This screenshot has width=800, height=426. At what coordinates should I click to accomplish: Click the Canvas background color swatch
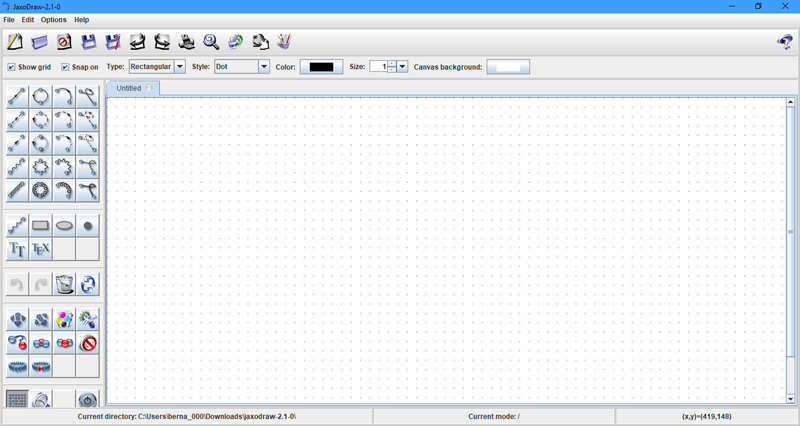[x=508, y=67]
